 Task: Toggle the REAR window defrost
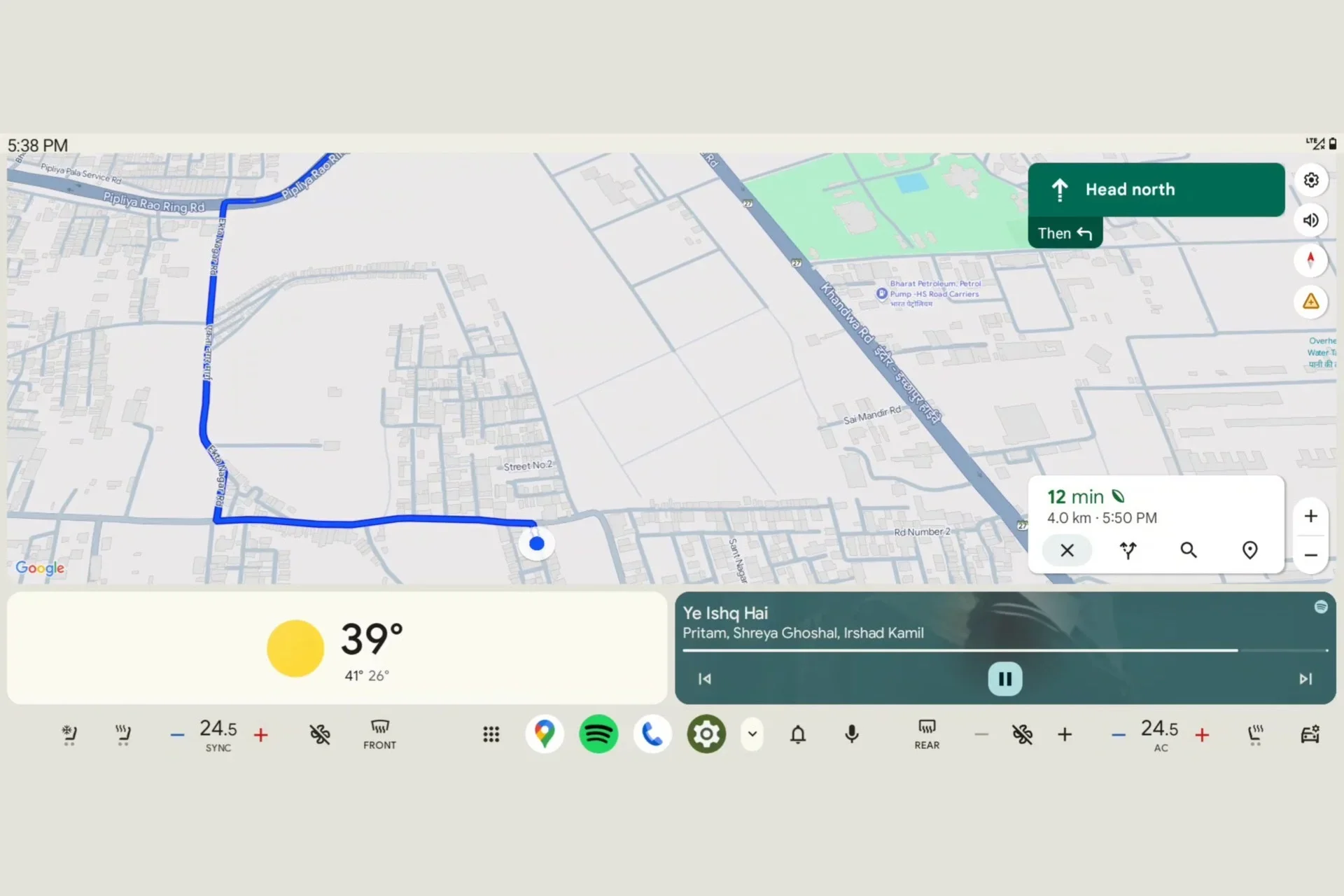point(926,734)
